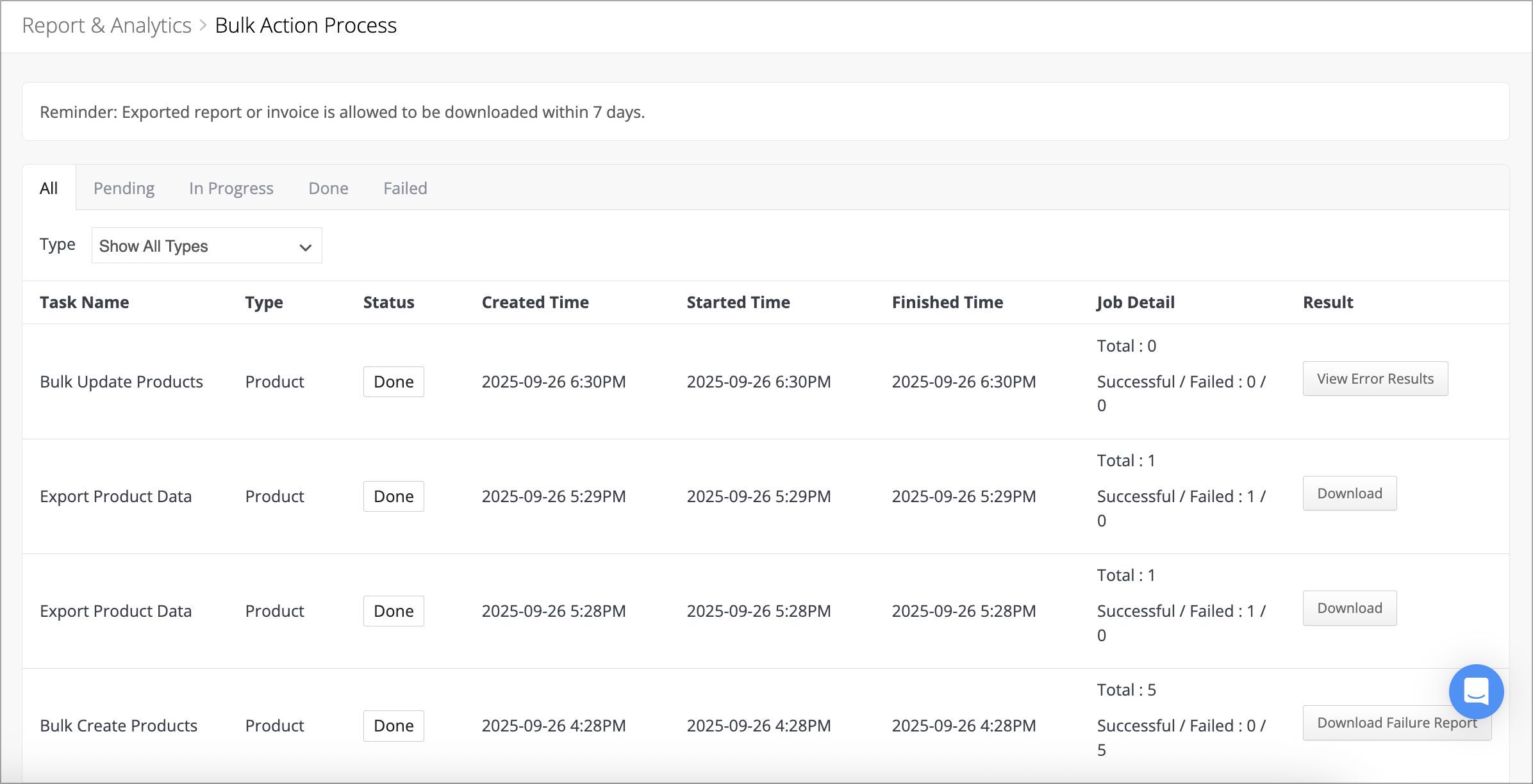Image resolution: width=1533 pixels, height=784 pixels.
Task: Click the Task Name column header
Action: [x=85, y=302]
